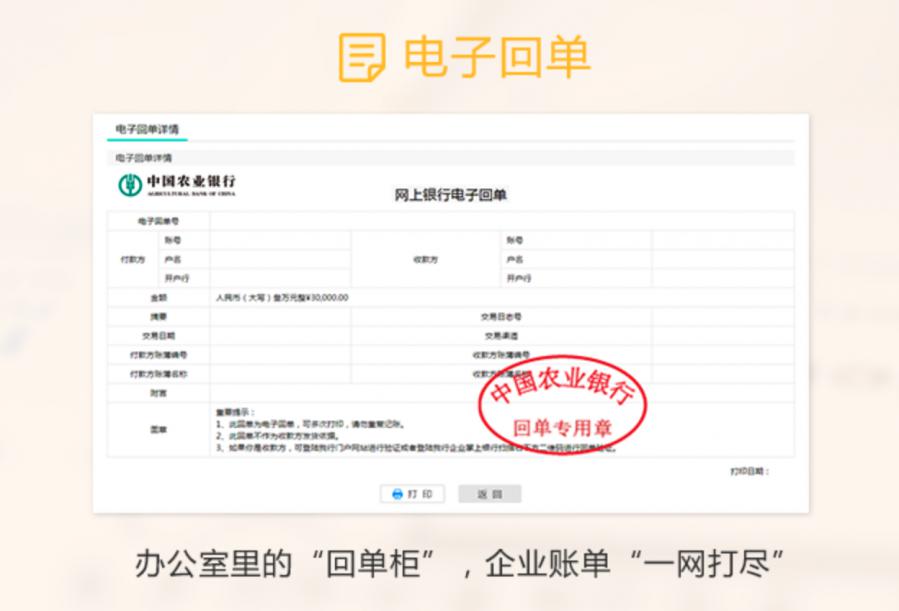
Task: Click the 重要提示 heading text
Action: (235, 412)
